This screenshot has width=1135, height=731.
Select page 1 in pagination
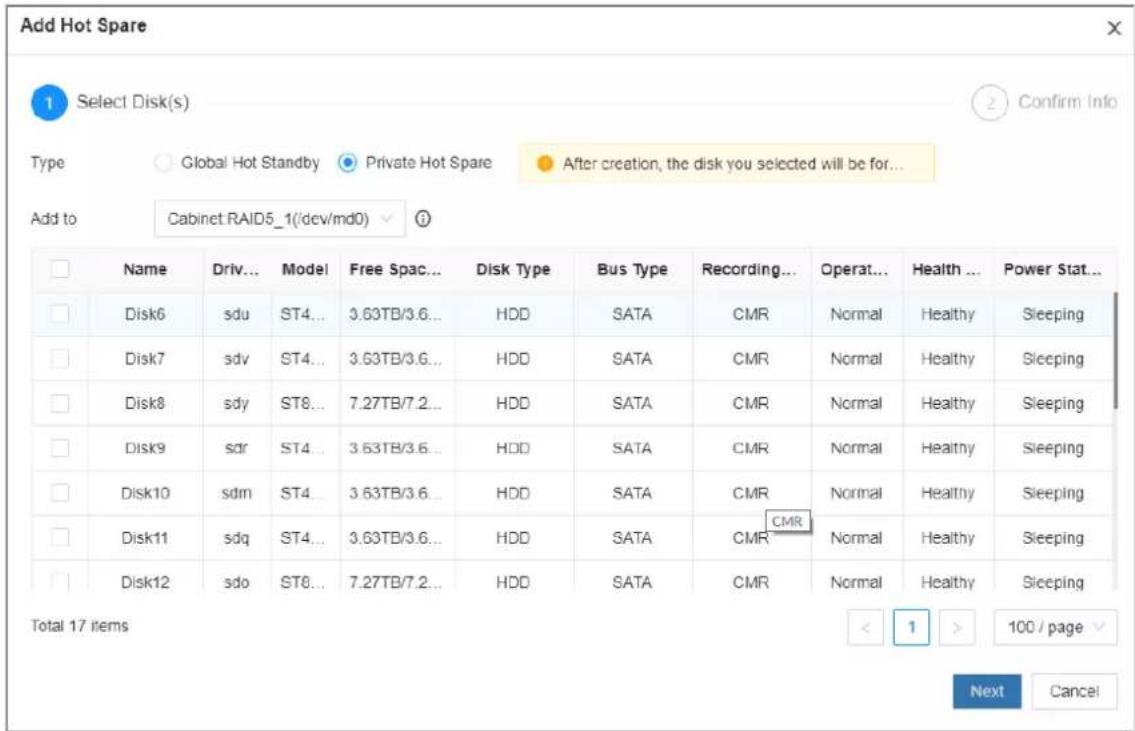click(911, 627)
